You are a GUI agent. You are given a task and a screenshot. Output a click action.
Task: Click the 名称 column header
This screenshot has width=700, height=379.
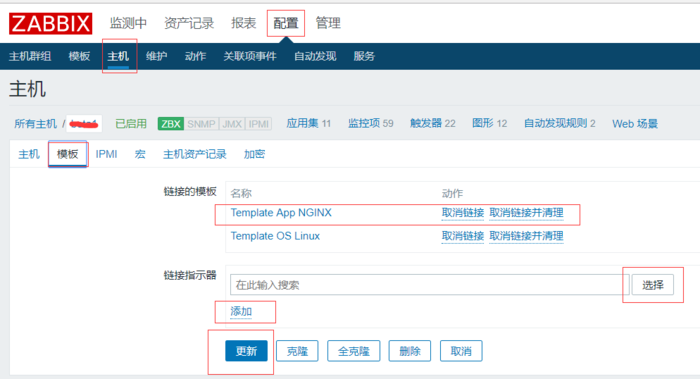click(x=241, y=193)
